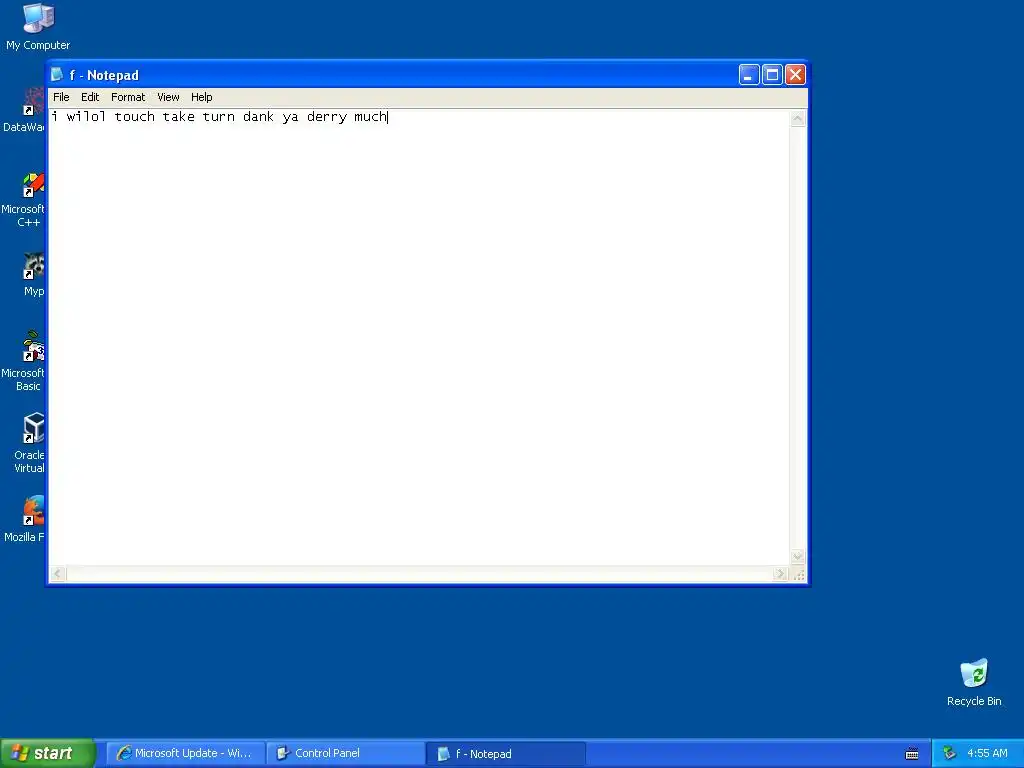This screenshot has height=768, width=1024.
Task: Click the vertical scrollbar up arrow
Action: (x=797, y=119)
